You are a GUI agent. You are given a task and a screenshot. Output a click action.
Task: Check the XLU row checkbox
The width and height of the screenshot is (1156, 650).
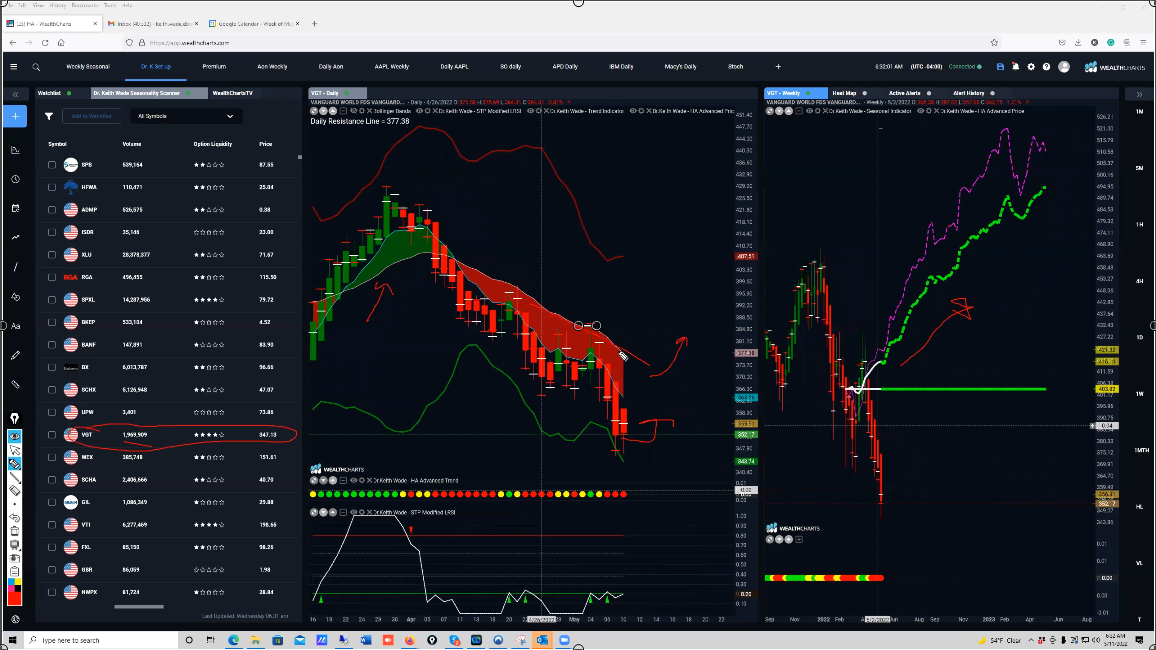click(x=52, y=255)
